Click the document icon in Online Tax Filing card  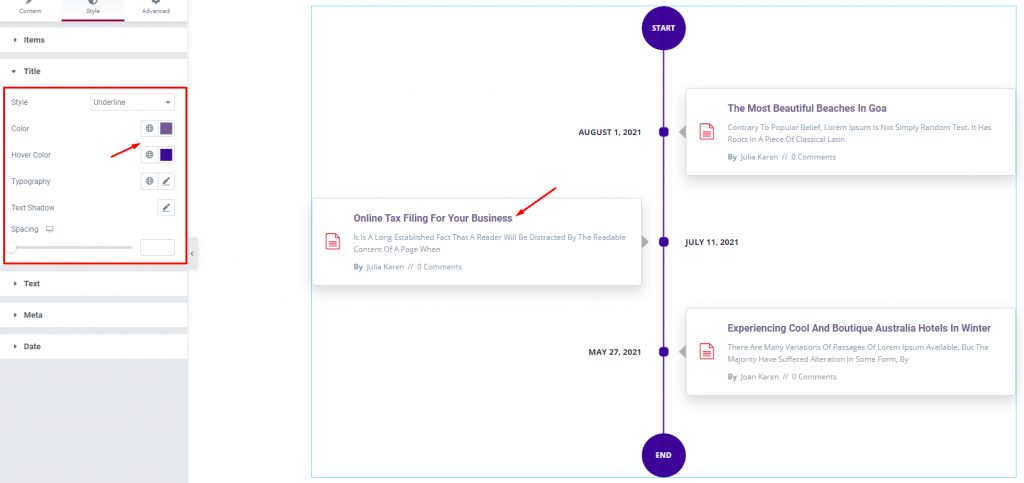click(333, 241)
